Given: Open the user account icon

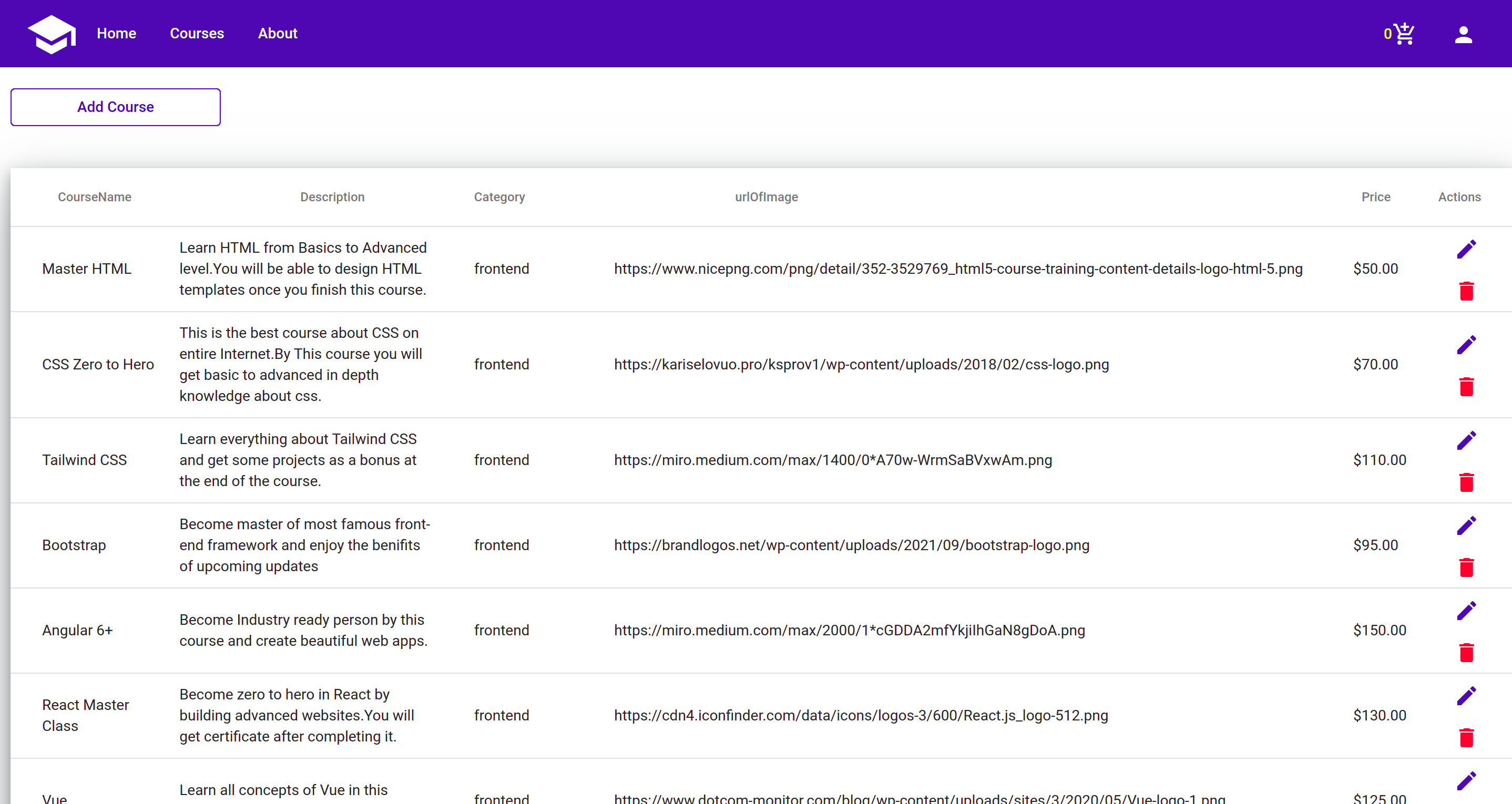Looking at the screenshot, I should pyautogui.click(x=1463, y=34).
